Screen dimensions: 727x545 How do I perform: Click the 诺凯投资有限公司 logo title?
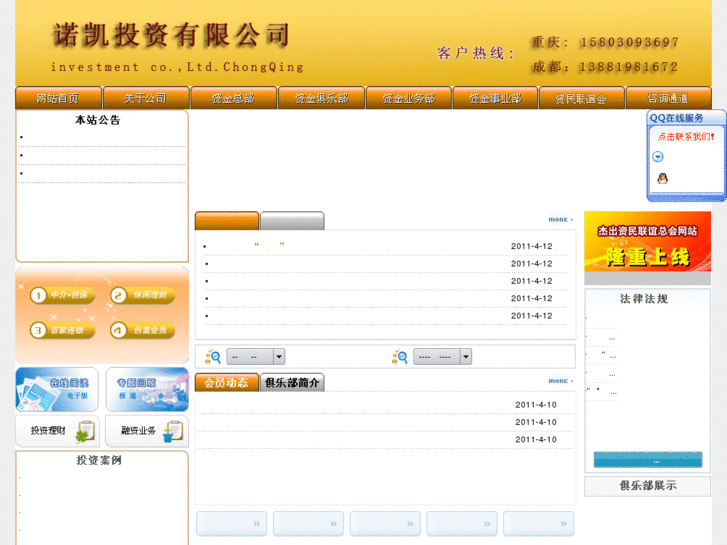(171, 35)
